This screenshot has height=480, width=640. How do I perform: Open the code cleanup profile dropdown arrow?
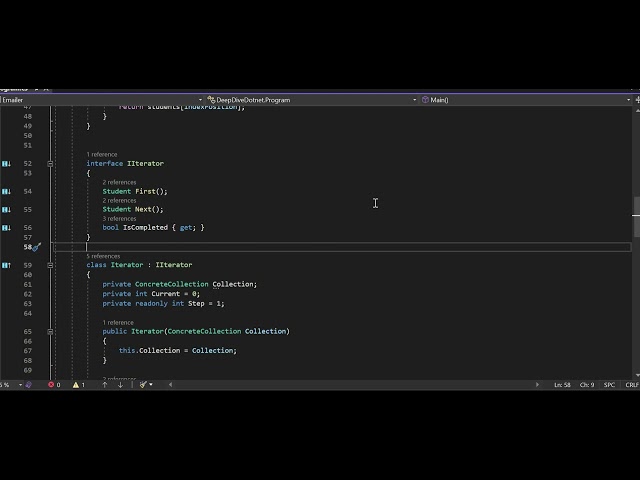coord(151,384)
